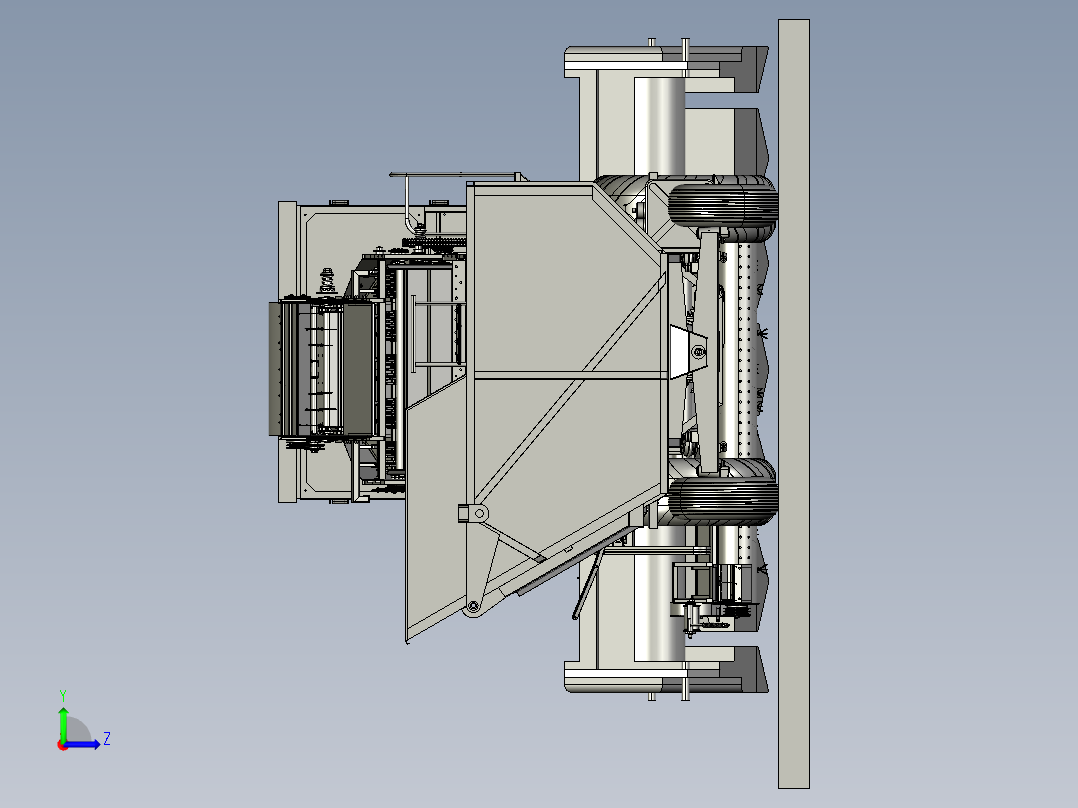Image resolution: width=1078 pixels, height=808 pixels.
Task: Select the tall vertical ground plate at right
Action: point(794,404)
